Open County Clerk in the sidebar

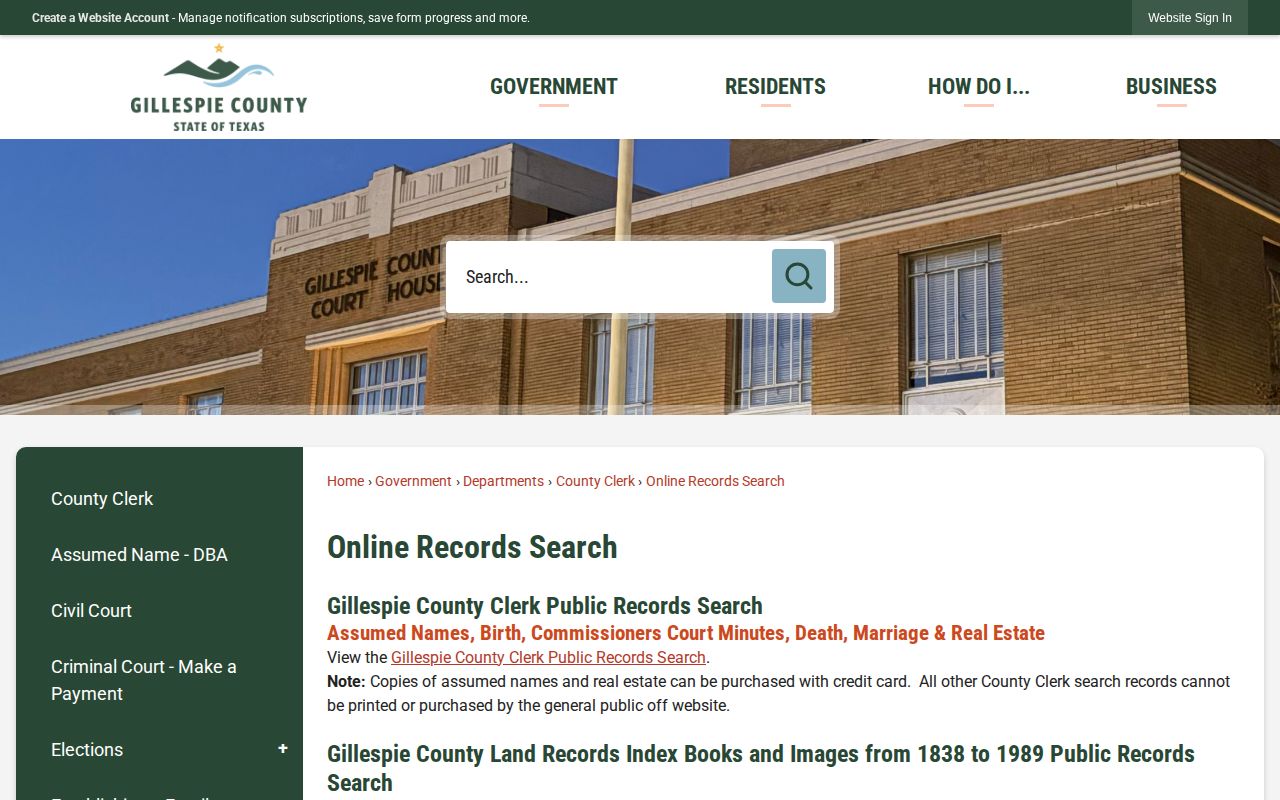[x=102, y=498]
